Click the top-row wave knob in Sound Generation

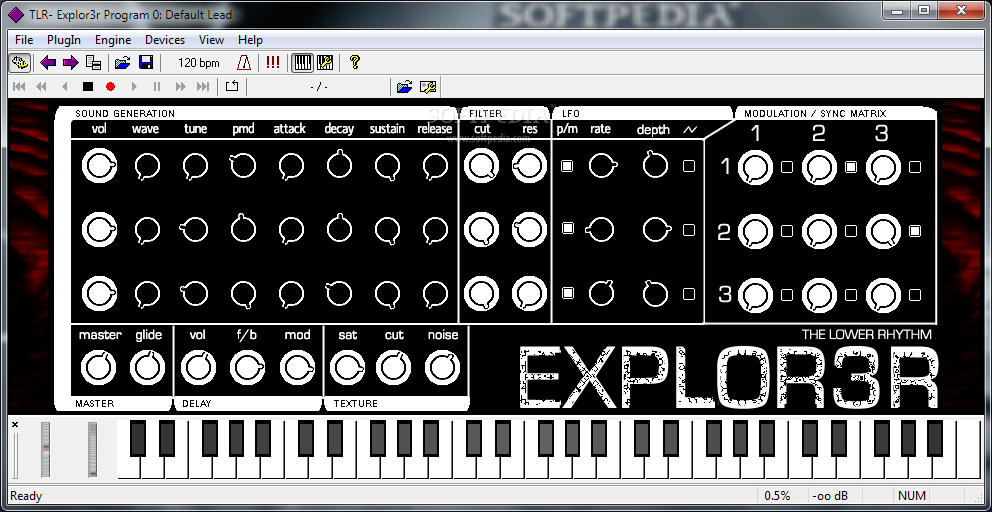(x=147, y=166)
